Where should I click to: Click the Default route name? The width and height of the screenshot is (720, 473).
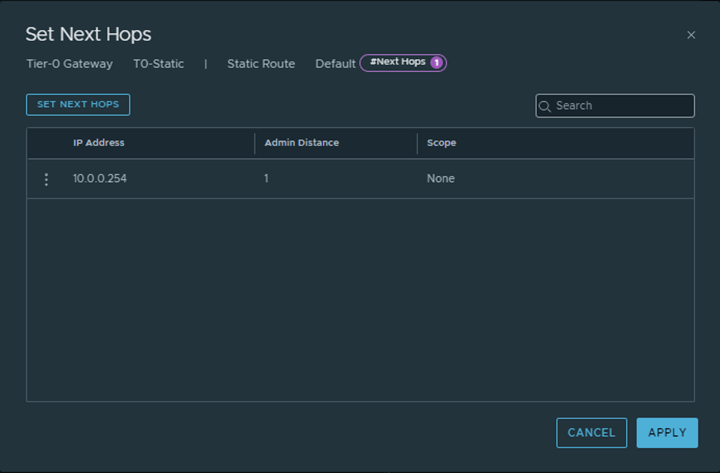click(x=335, y=64)
